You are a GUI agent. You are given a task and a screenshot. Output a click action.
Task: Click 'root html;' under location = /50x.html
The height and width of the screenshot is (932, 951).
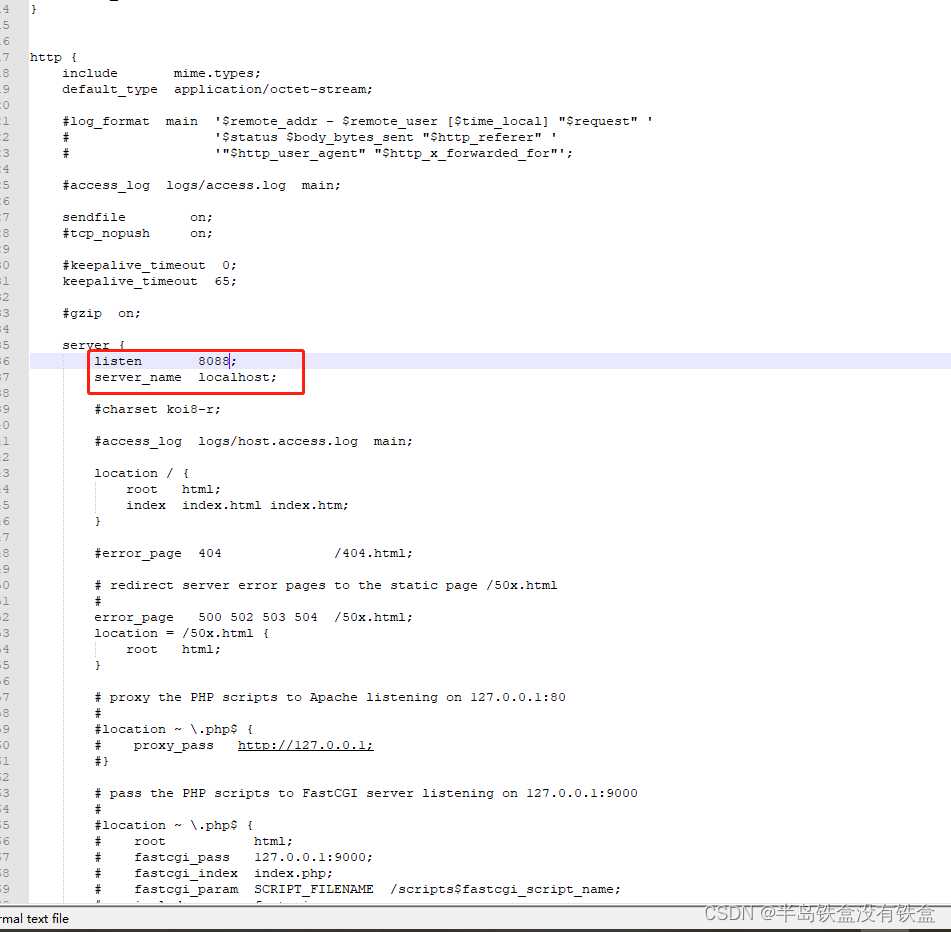(173, 649)
